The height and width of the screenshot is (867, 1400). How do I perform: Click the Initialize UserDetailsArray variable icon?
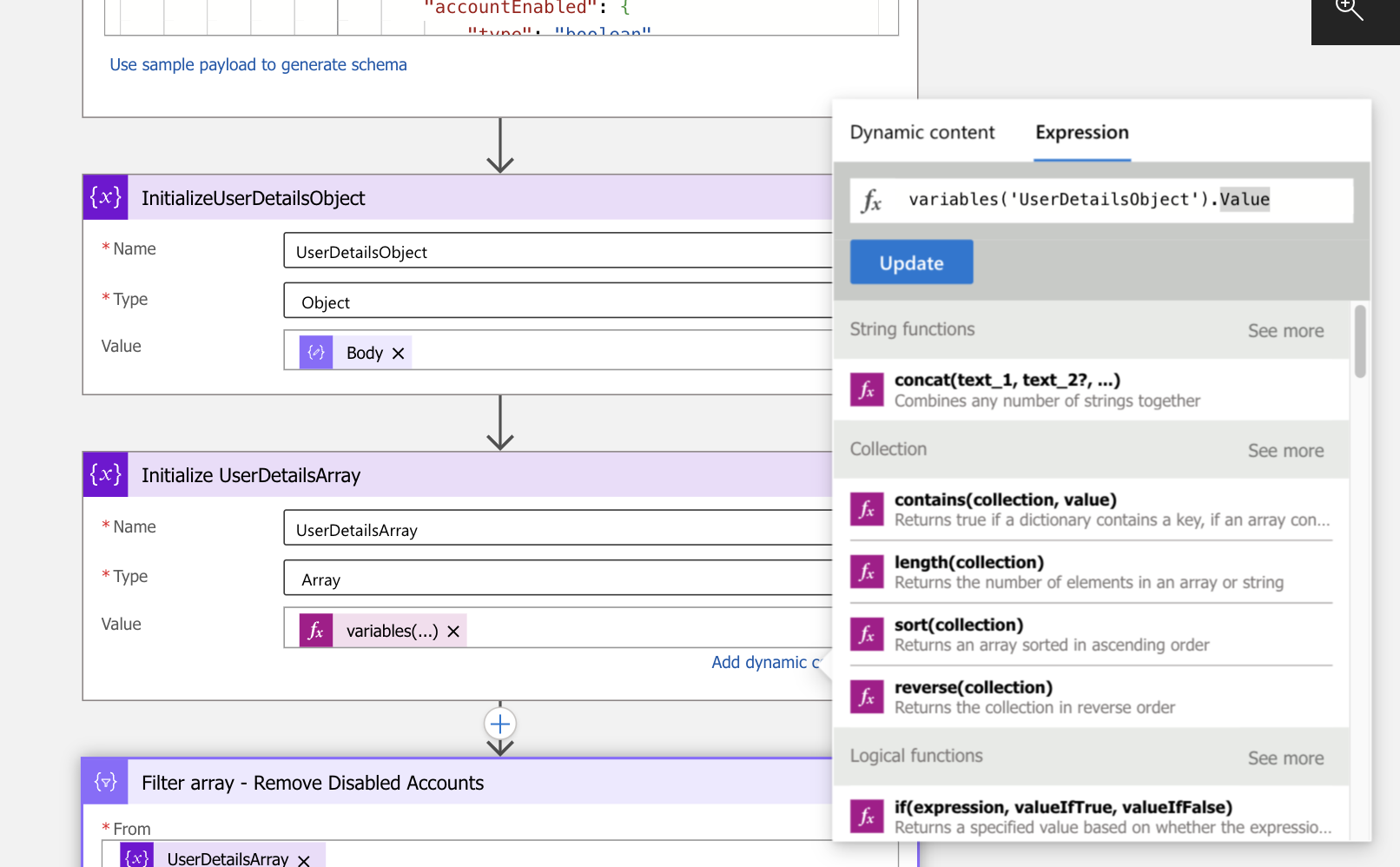coord(106,474)
